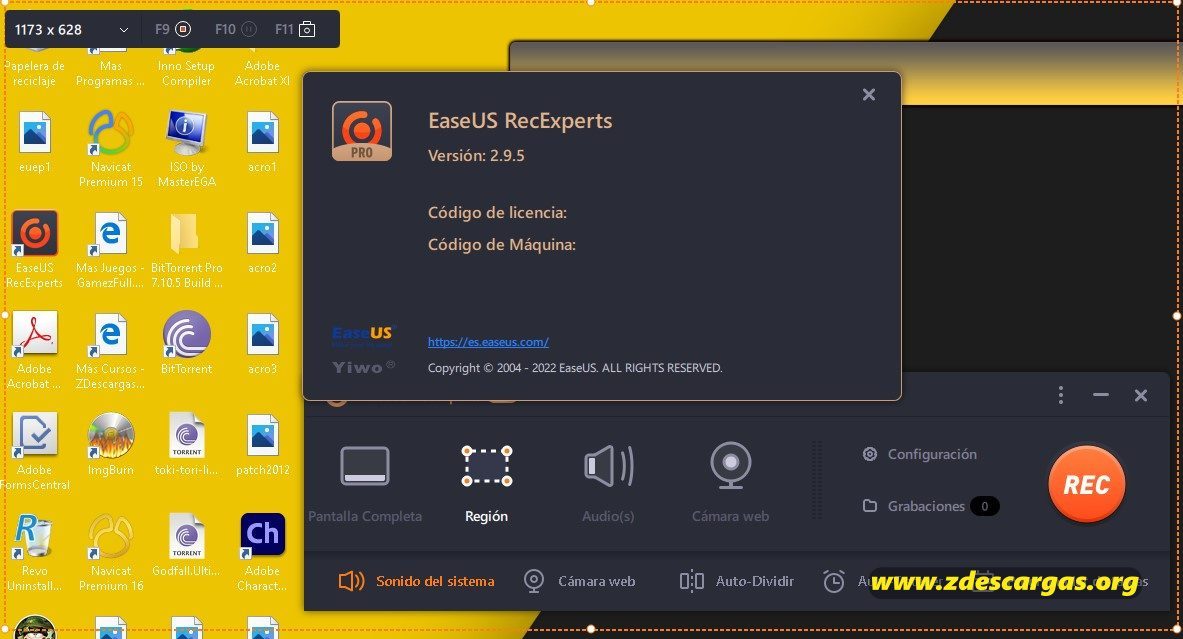Open BitTorrent Pro 7.10.5 Build folder

tap(186, 249)
